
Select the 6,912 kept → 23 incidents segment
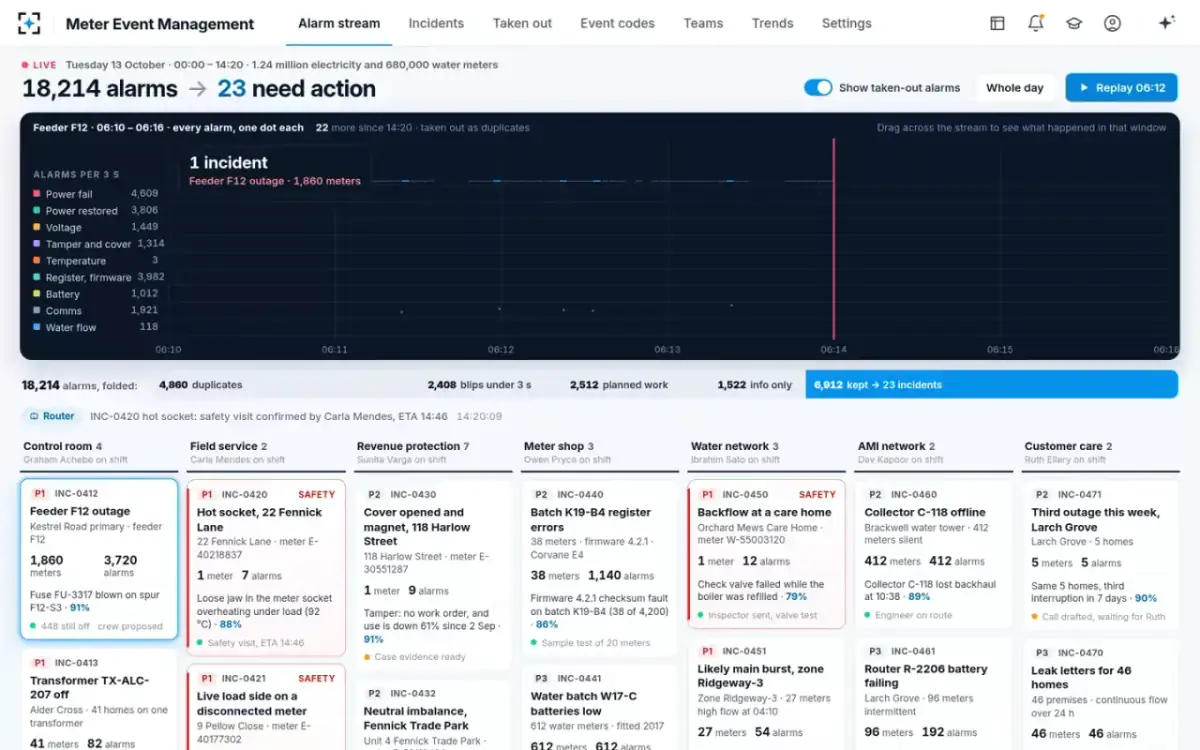point(992,384)
